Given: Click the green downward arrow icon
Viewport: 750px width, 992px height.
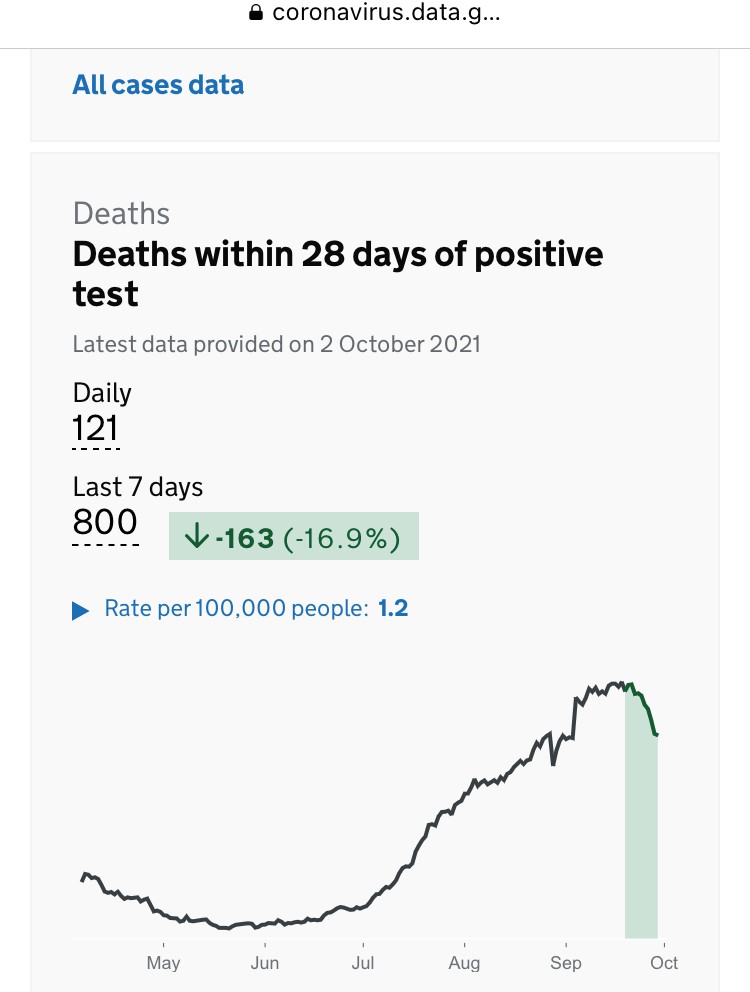Looking at the screenshot, I should [197, 536].
